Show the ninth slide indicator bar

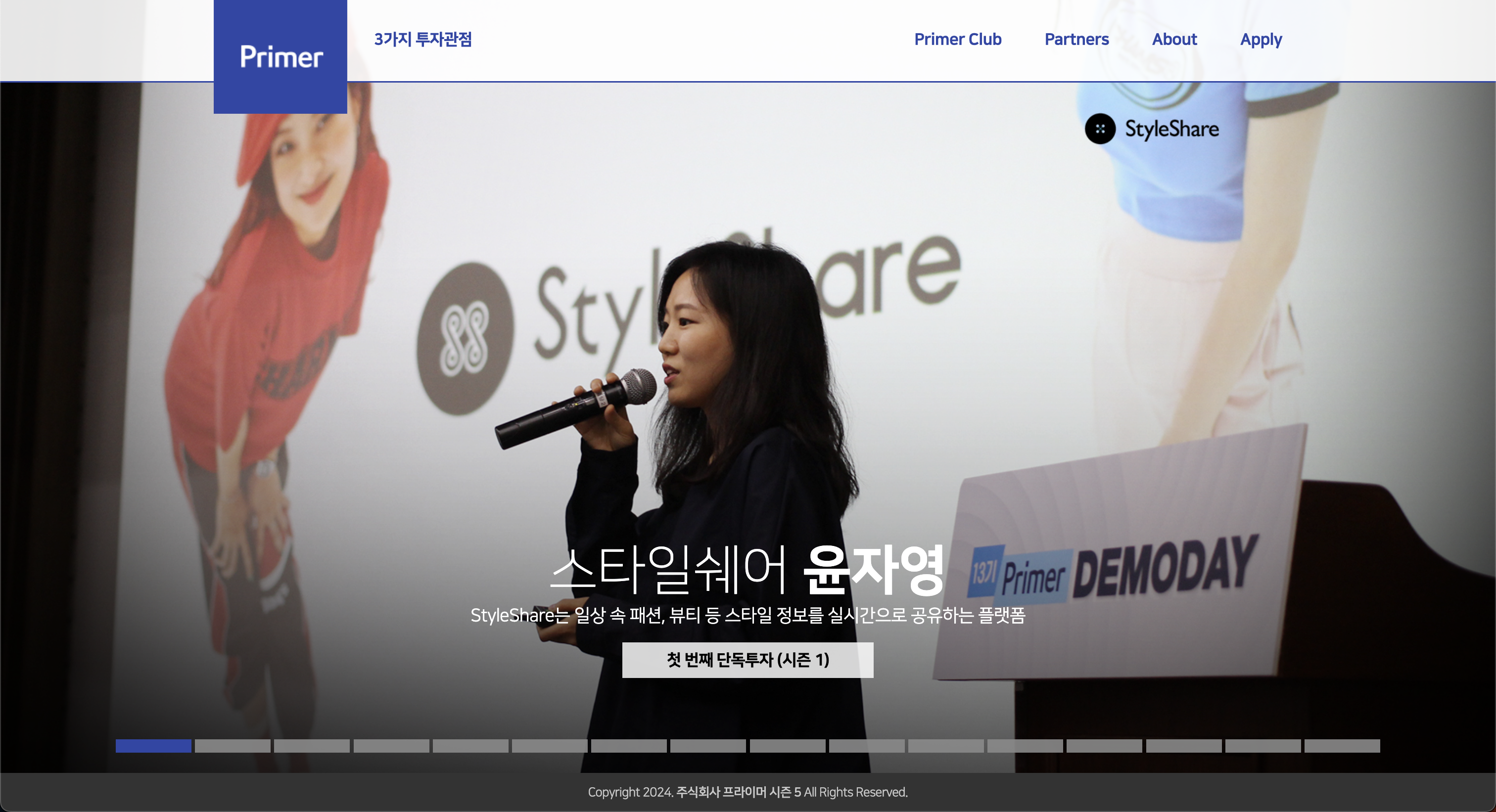[788, 745]
